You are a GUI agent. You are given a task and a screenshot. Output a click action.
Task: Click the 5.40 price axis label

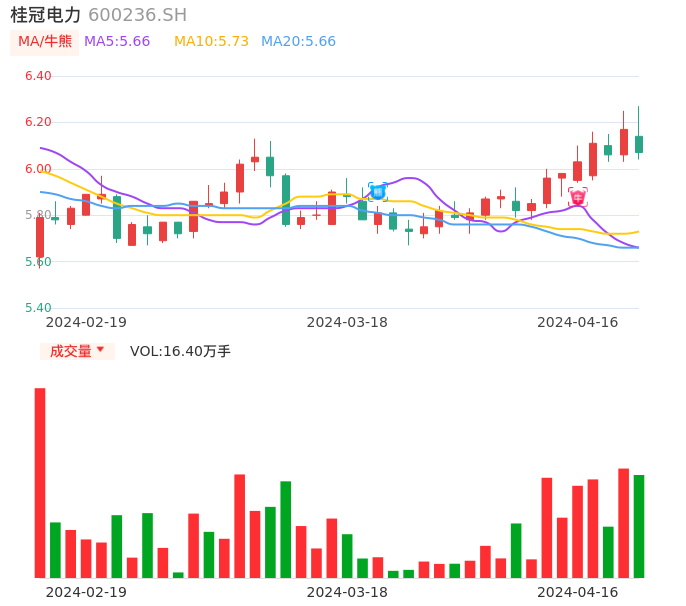click(x=38, y=308)
